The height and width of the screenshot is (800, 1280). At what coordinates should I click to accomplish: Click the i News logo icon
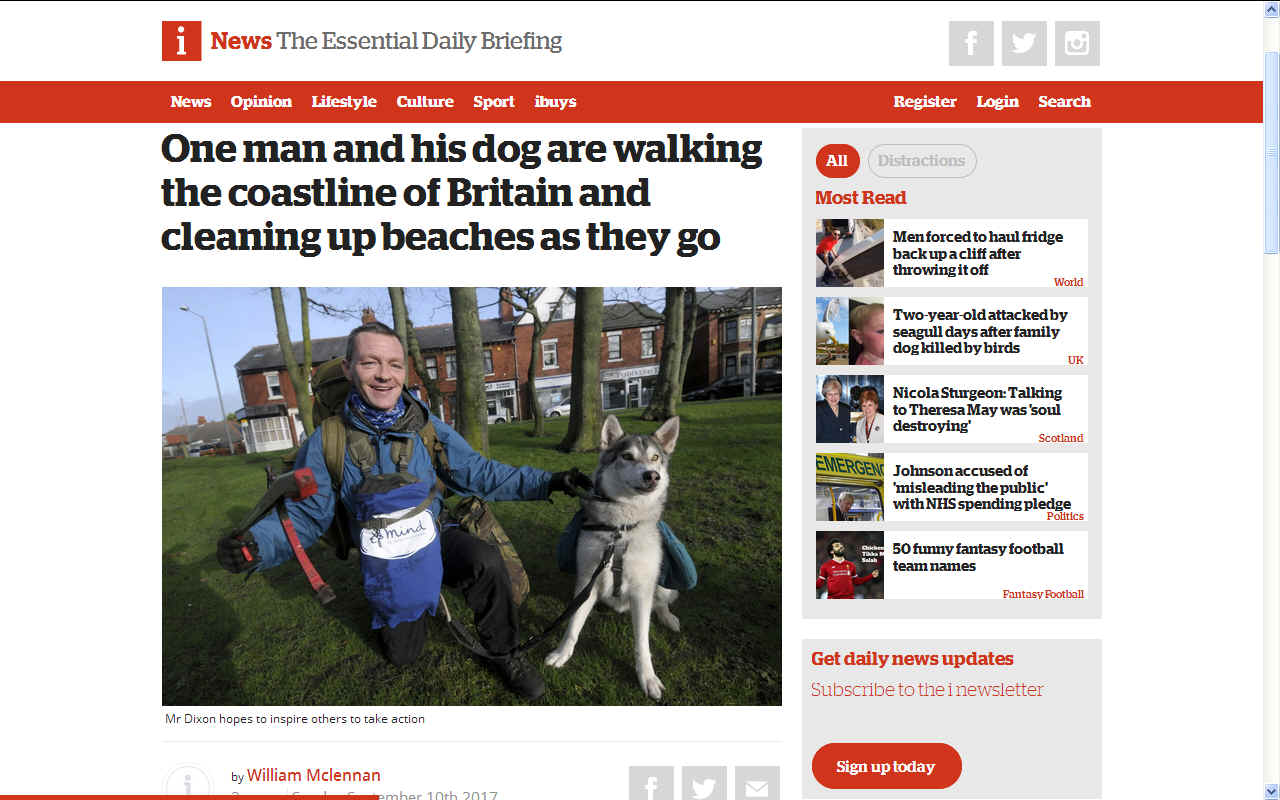pos(181,41)
